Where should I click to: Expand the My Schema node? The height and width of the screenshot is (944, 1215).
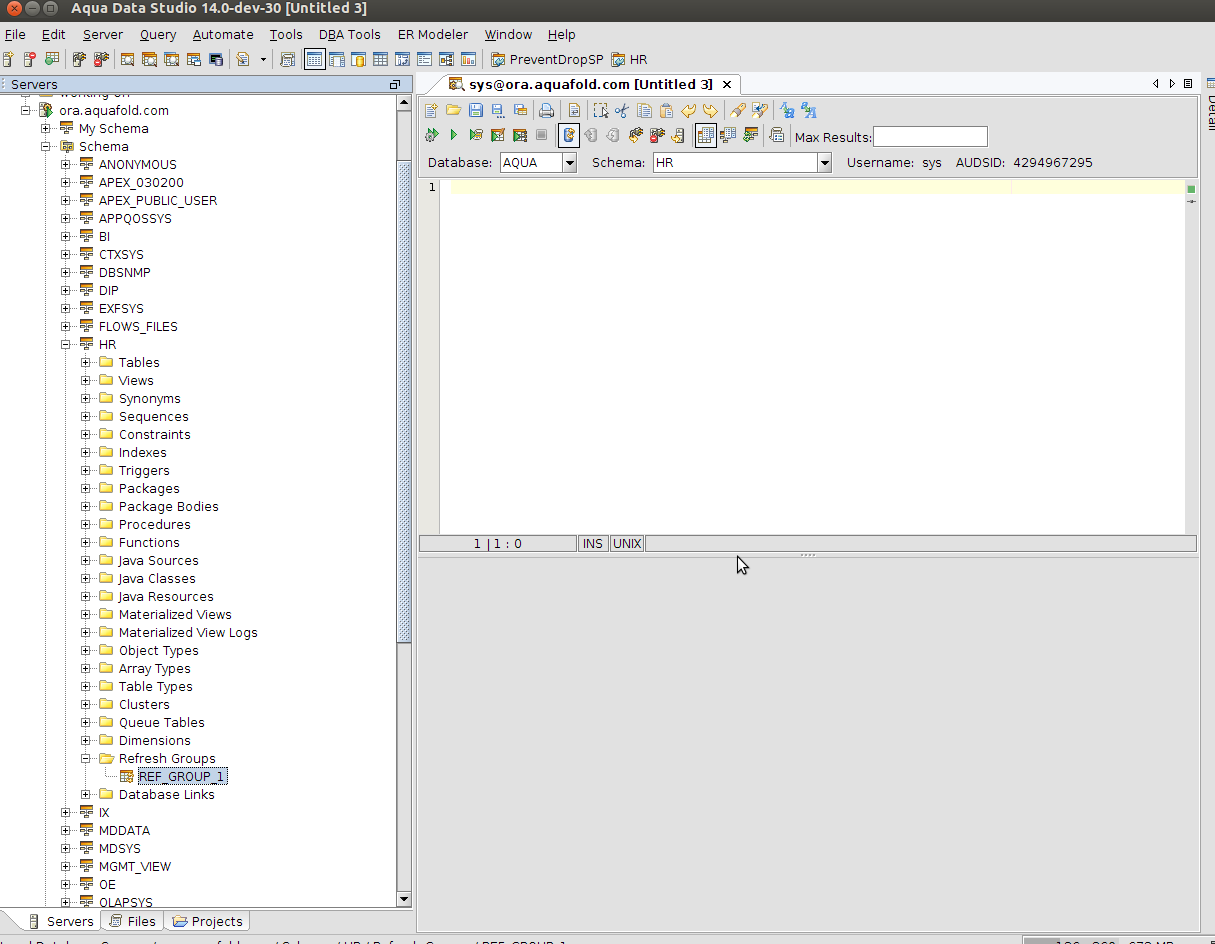tap(46, 128)
